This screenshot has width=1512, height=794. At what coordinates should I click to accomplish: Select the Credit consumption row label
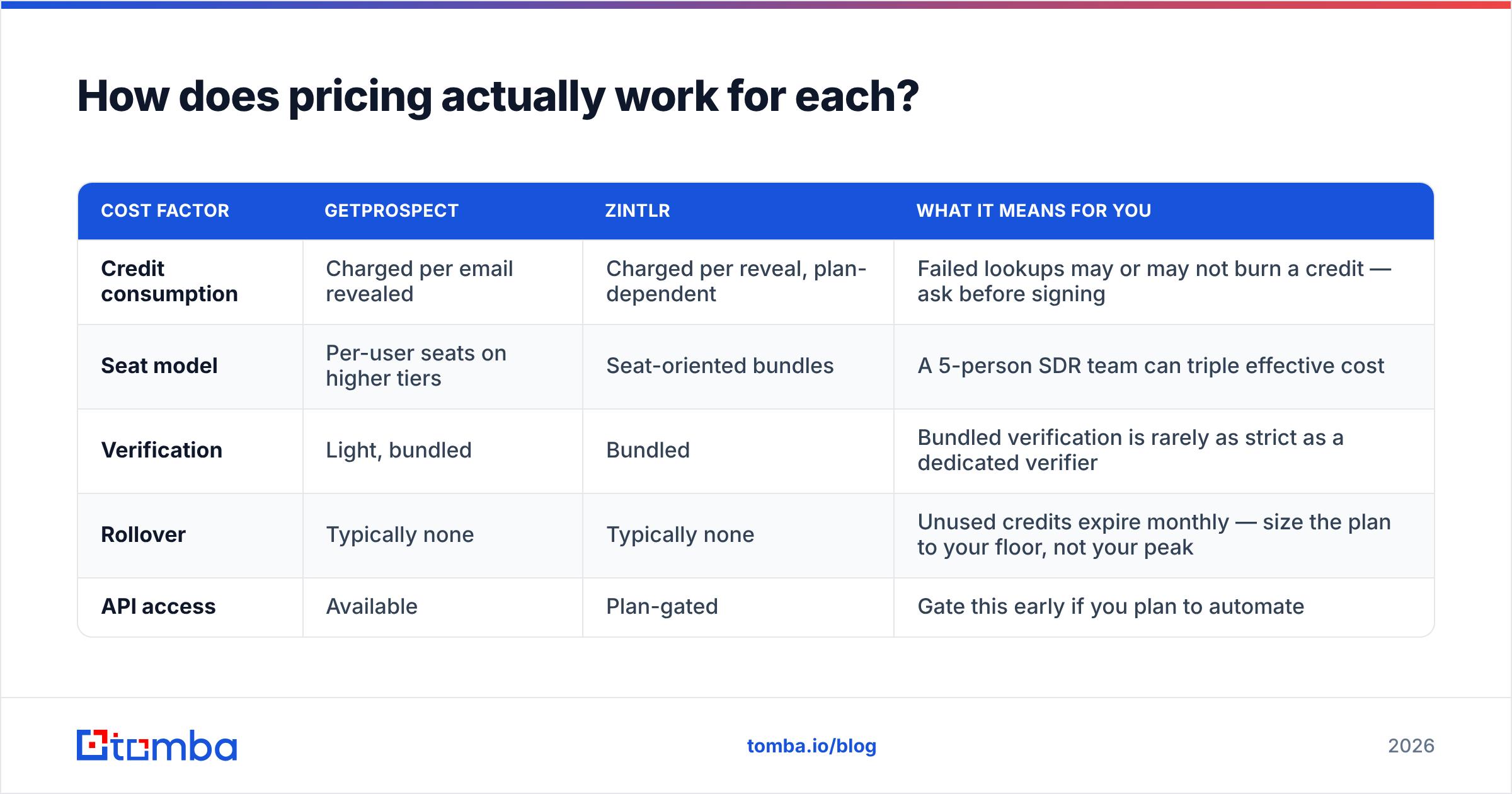[169, 281]
